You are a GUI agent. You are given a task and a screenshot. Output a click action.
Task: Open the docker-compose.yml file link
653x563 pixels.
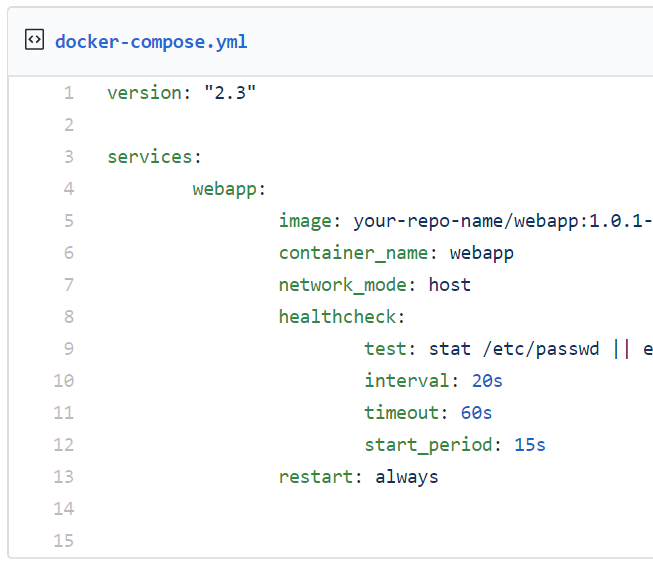(x=151, y=42)
